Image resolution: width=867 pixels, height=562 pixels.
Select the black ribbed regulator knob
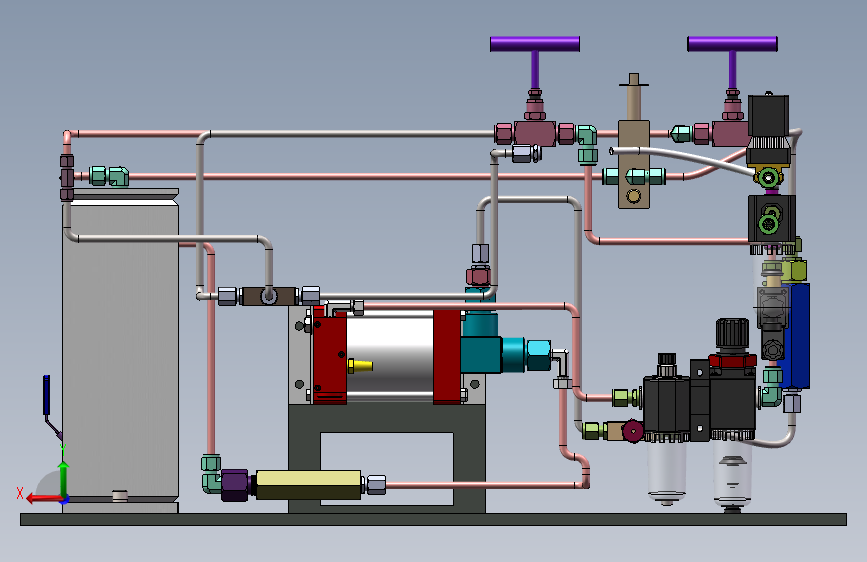[x=732, y=335]
